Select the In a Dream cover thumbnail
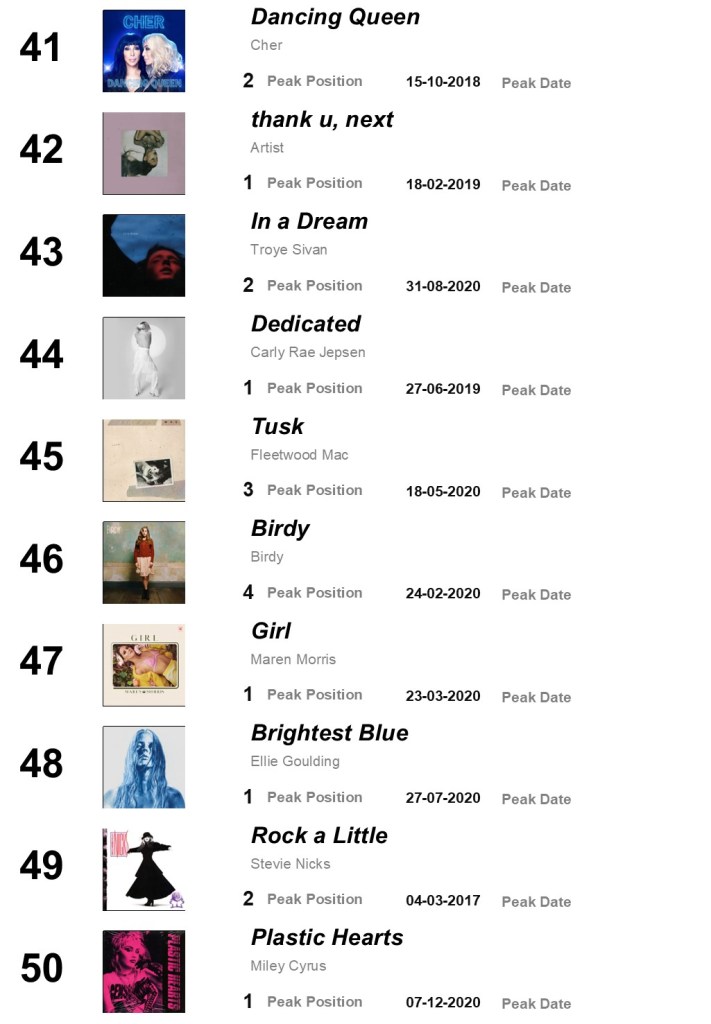 click(x=143, y=255)
